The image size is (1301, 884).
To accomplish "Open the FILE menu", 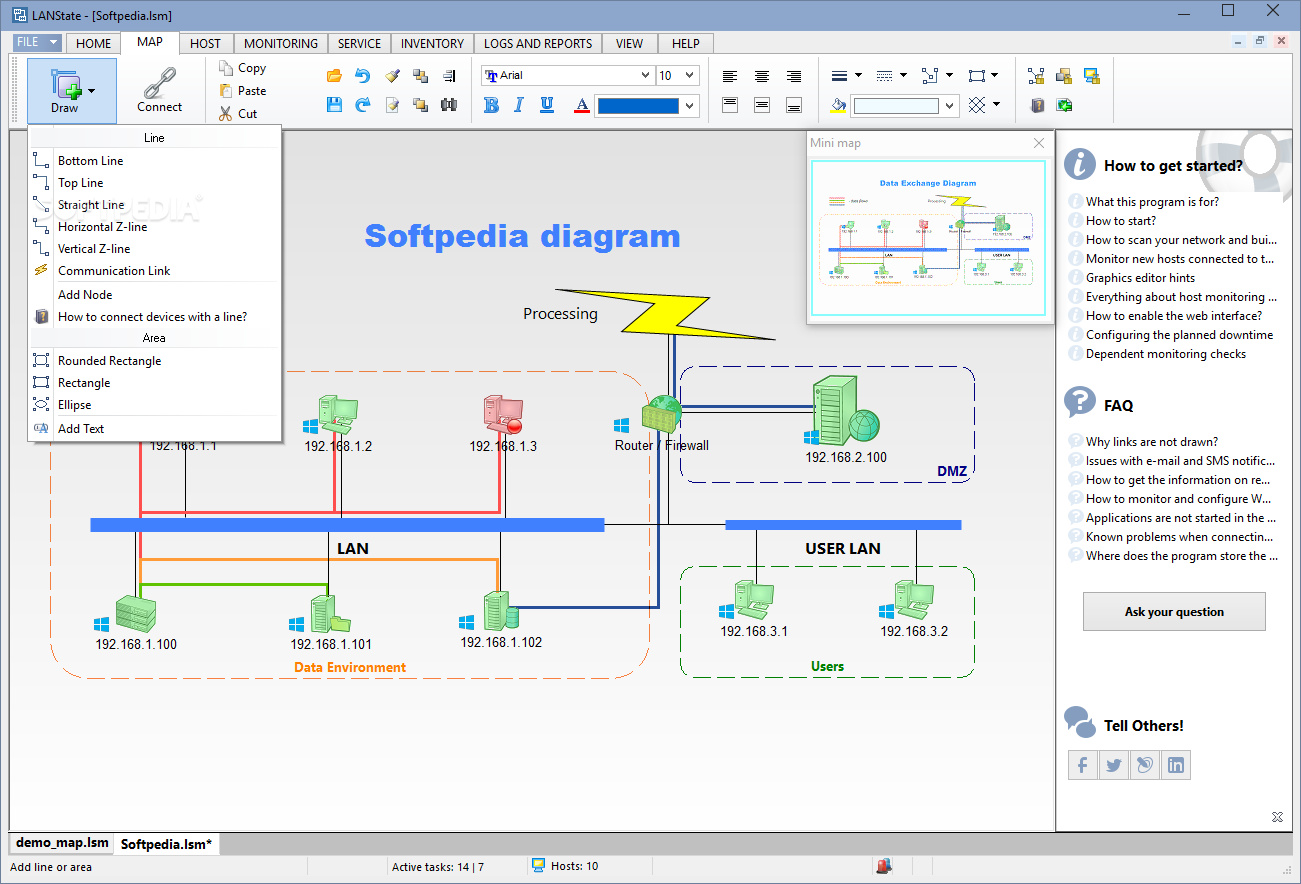I will click(x=38, y=43).
